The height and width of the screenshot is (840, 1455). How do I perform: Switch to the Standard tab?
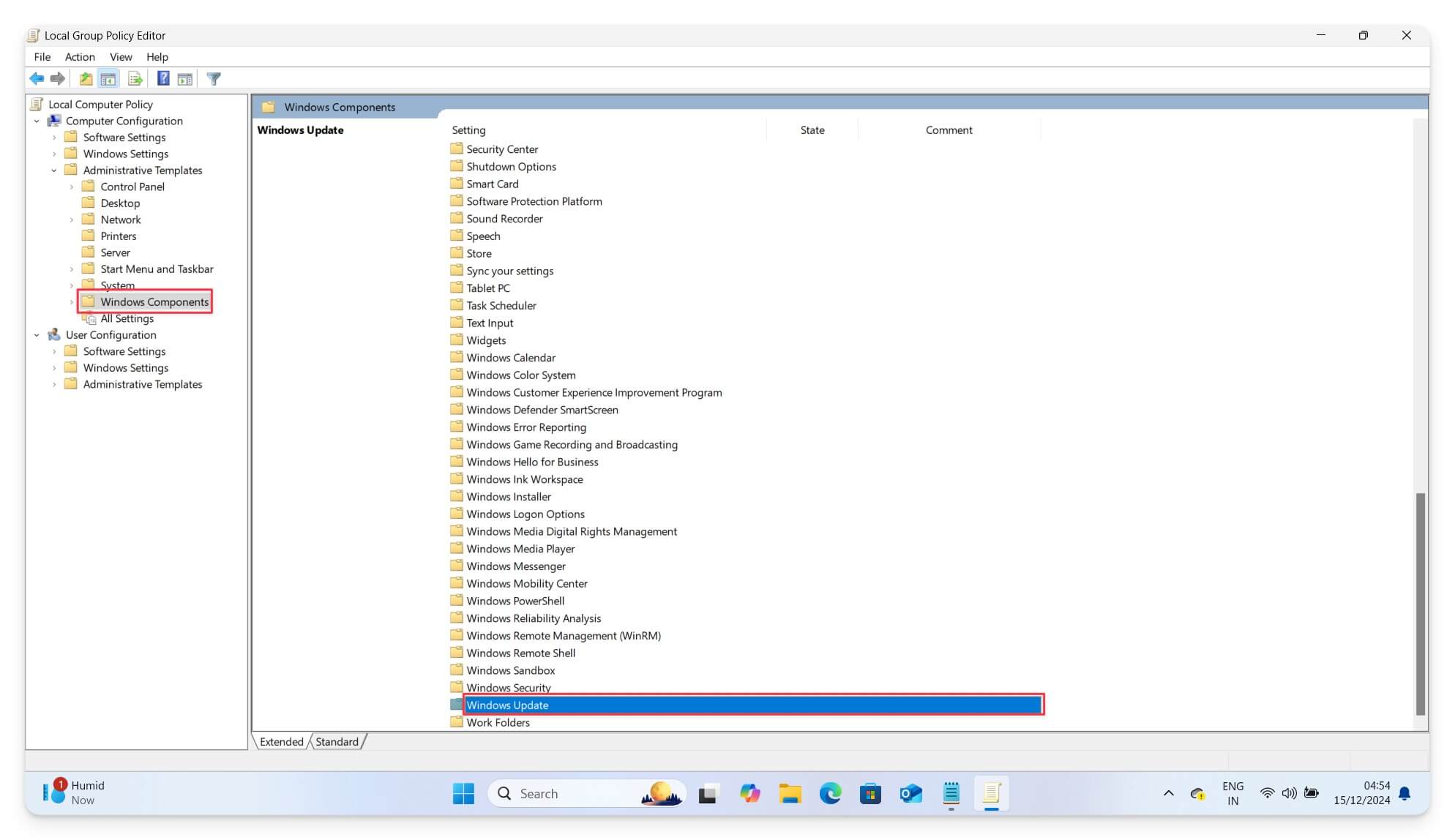pyautogui.click(x=337, y=741)
